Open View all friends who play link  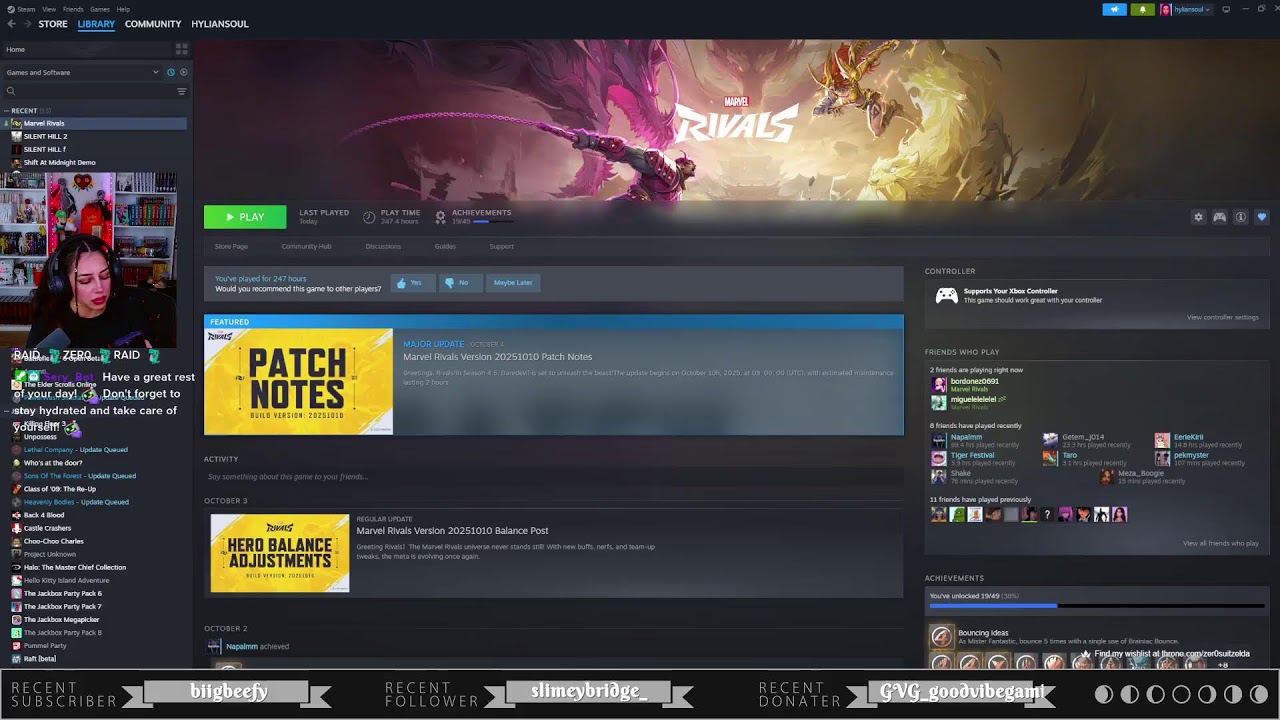click(x=1220, y=543)
